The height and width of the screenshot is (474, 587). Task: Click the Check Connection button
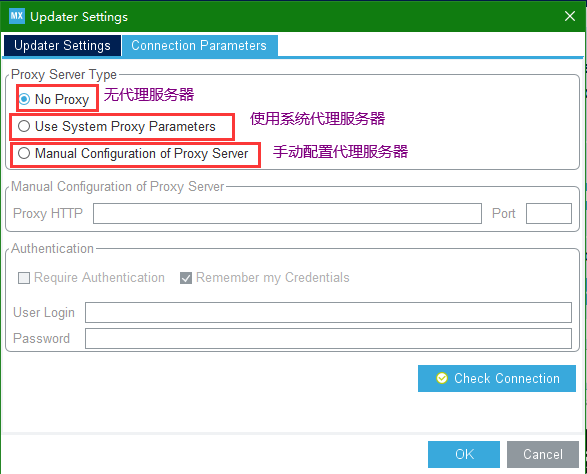(x=497, y=379)
